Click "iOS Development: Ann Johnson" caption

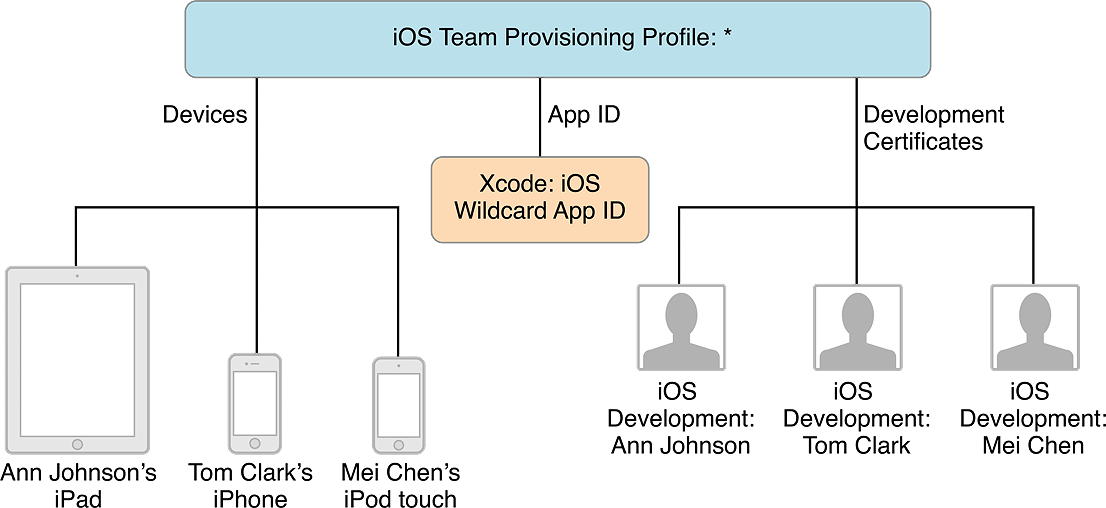click(681, 418)
